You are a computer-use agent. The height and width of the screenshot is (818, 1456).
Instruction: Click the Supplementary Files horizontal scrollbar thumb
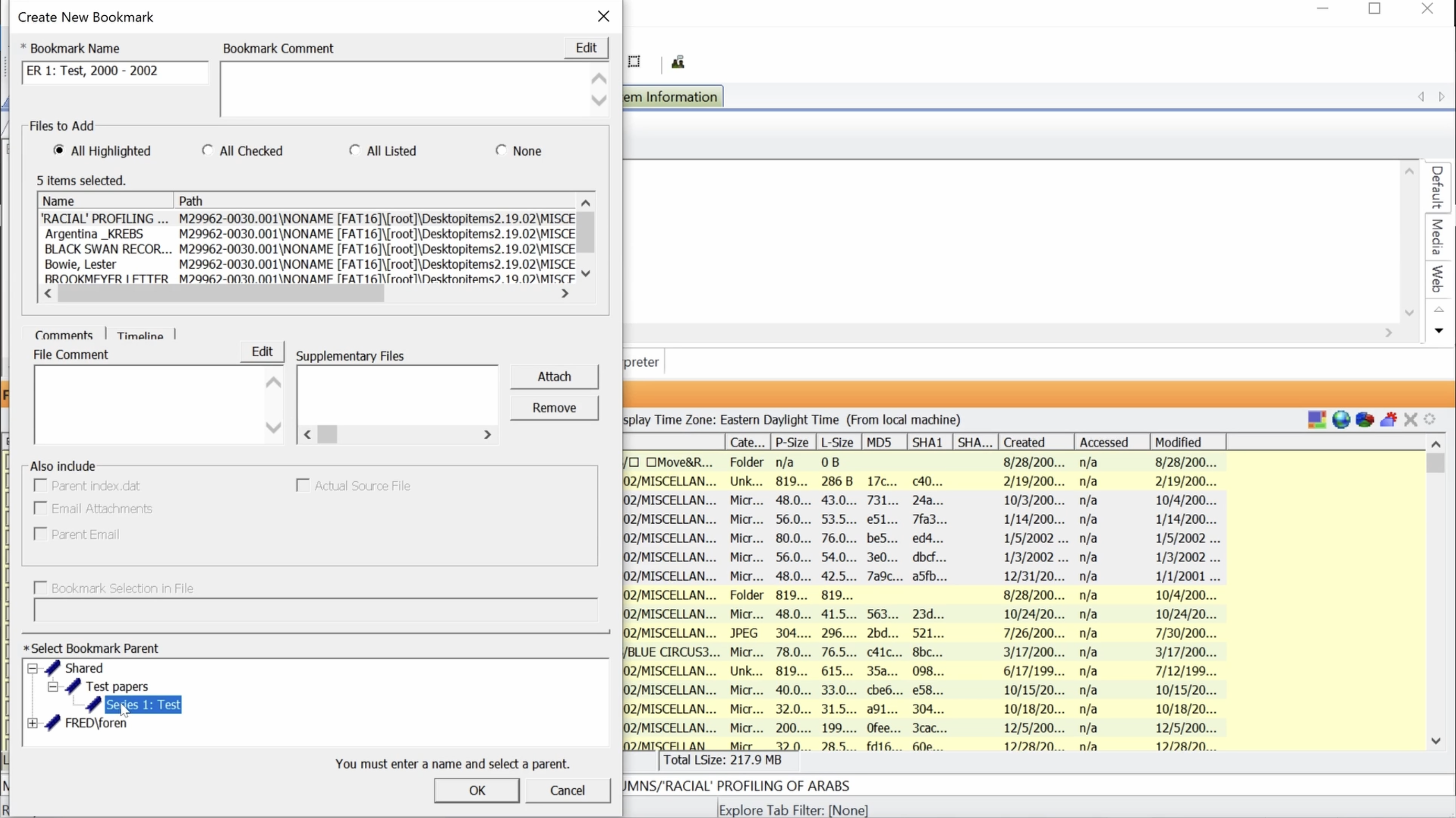327,435
